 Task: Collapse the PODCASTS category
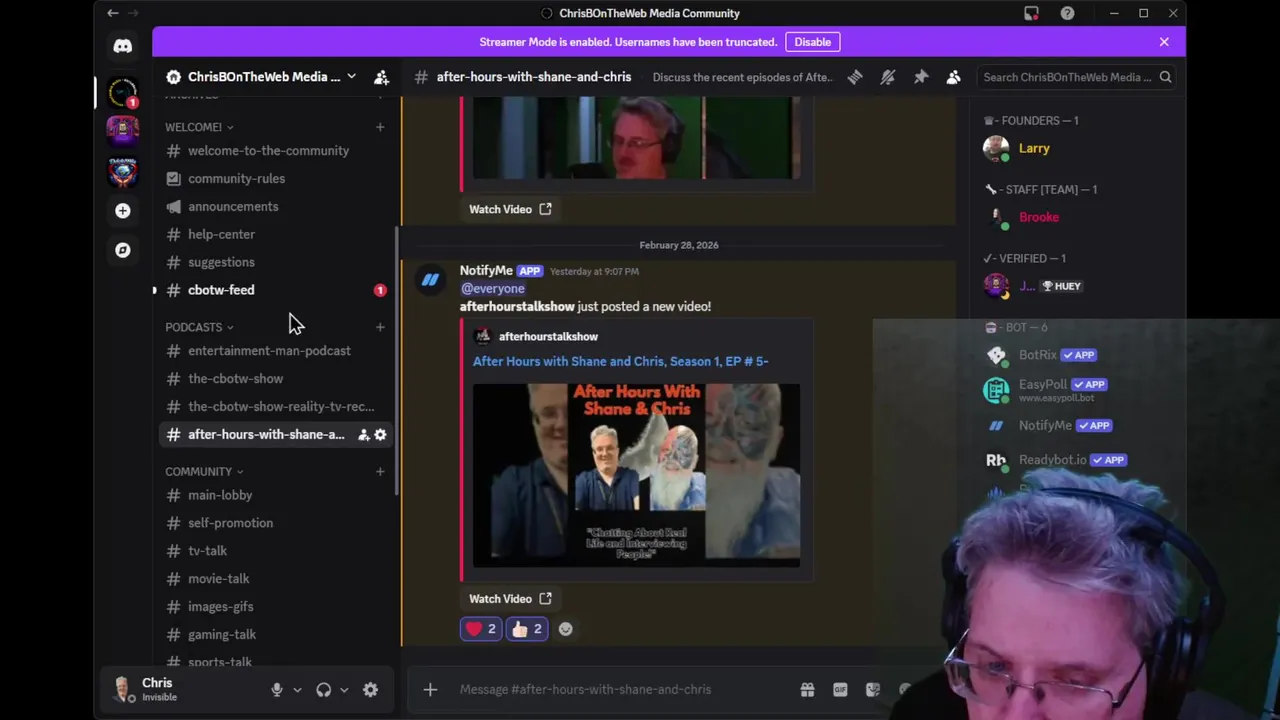(199, 327)
